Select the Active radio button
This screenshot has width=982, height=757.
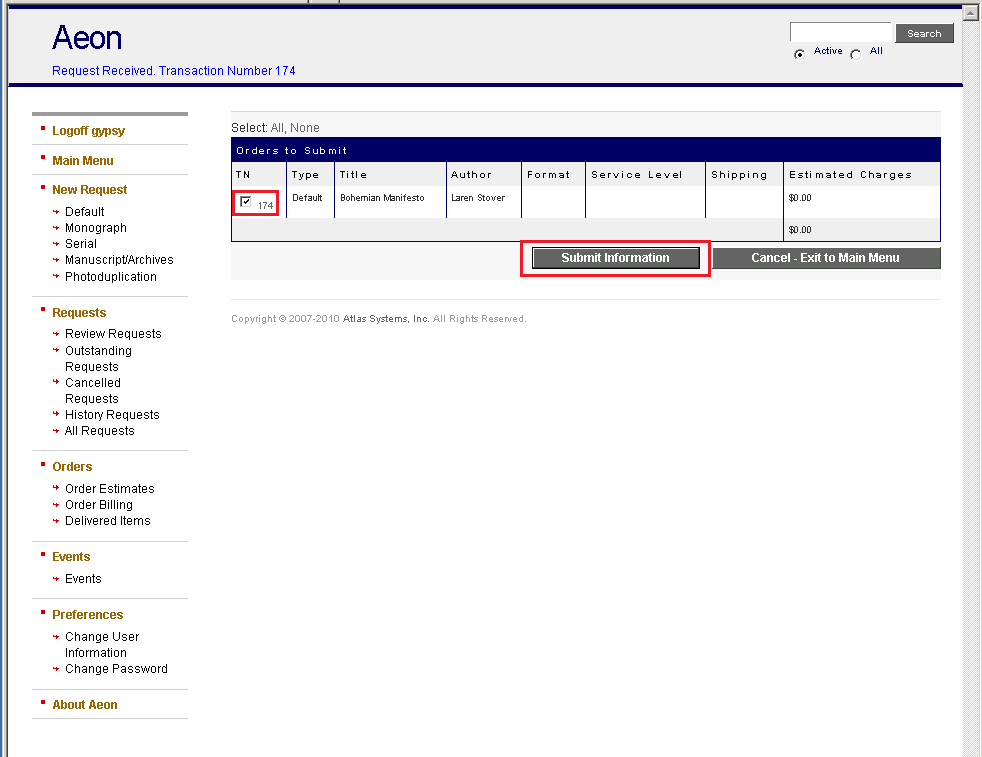pos(799,52)
